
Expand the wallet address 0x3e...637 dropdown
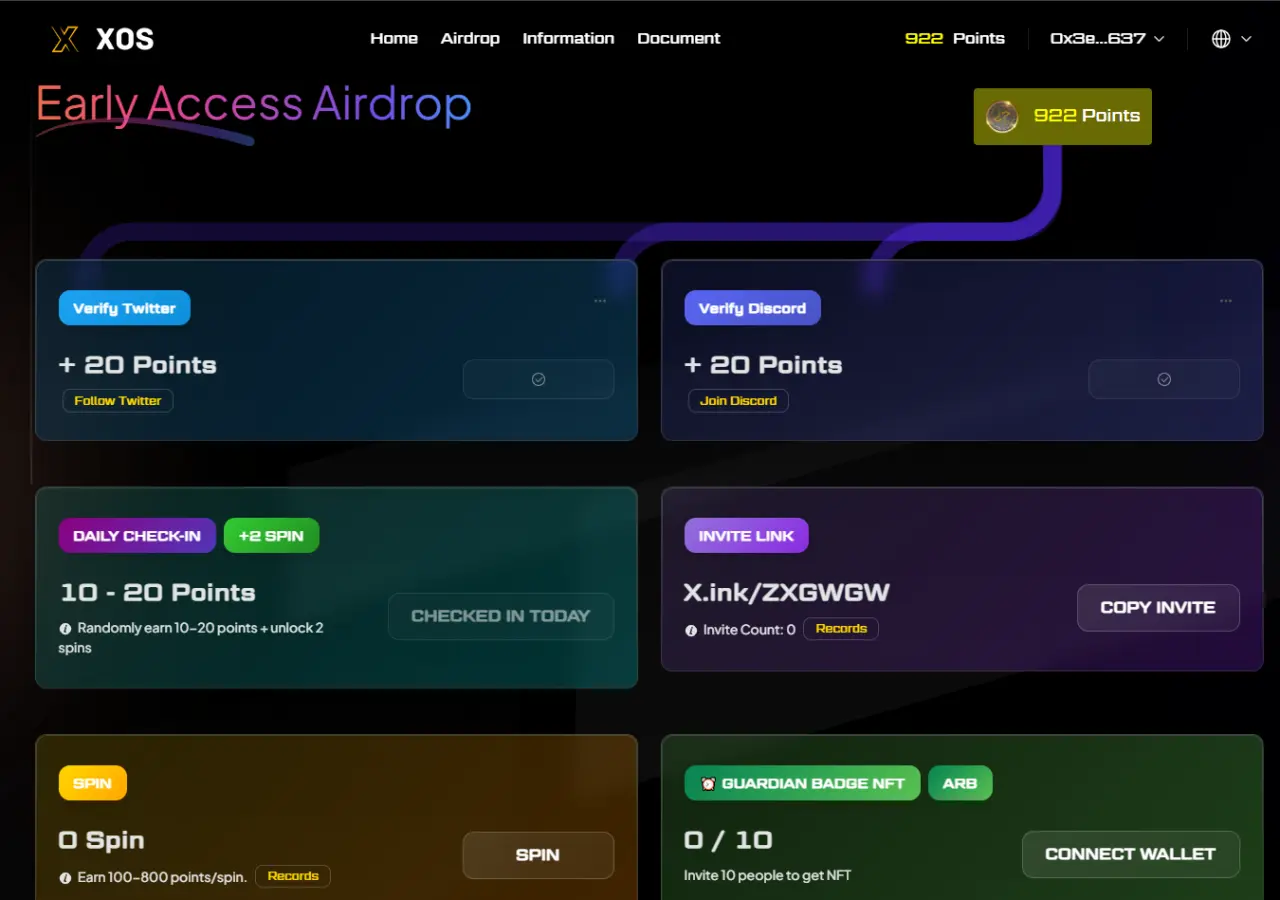click(x=1107, y=39)
